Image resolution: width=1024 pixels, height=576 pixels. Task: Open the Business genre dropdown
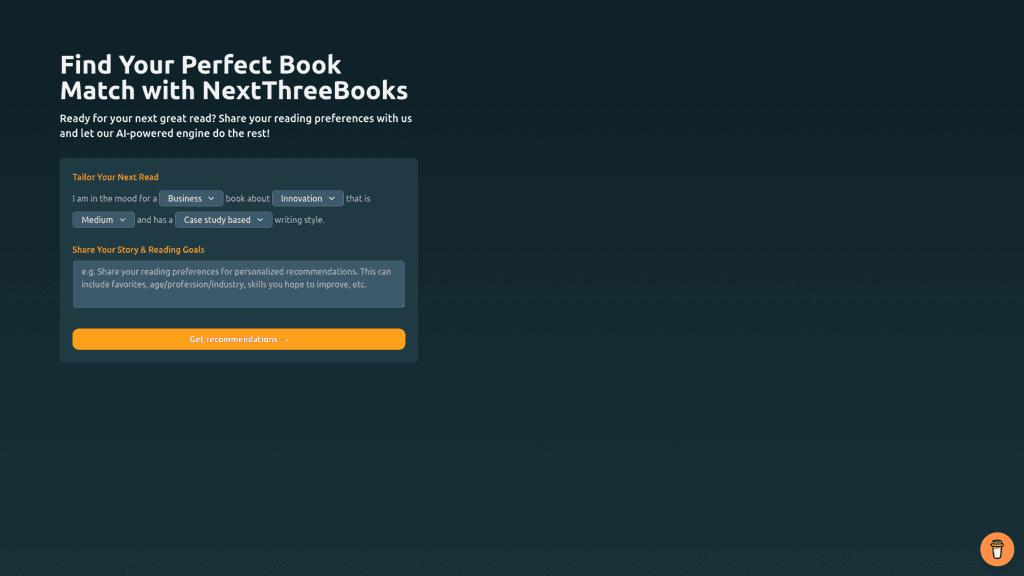tap(191, 199)
